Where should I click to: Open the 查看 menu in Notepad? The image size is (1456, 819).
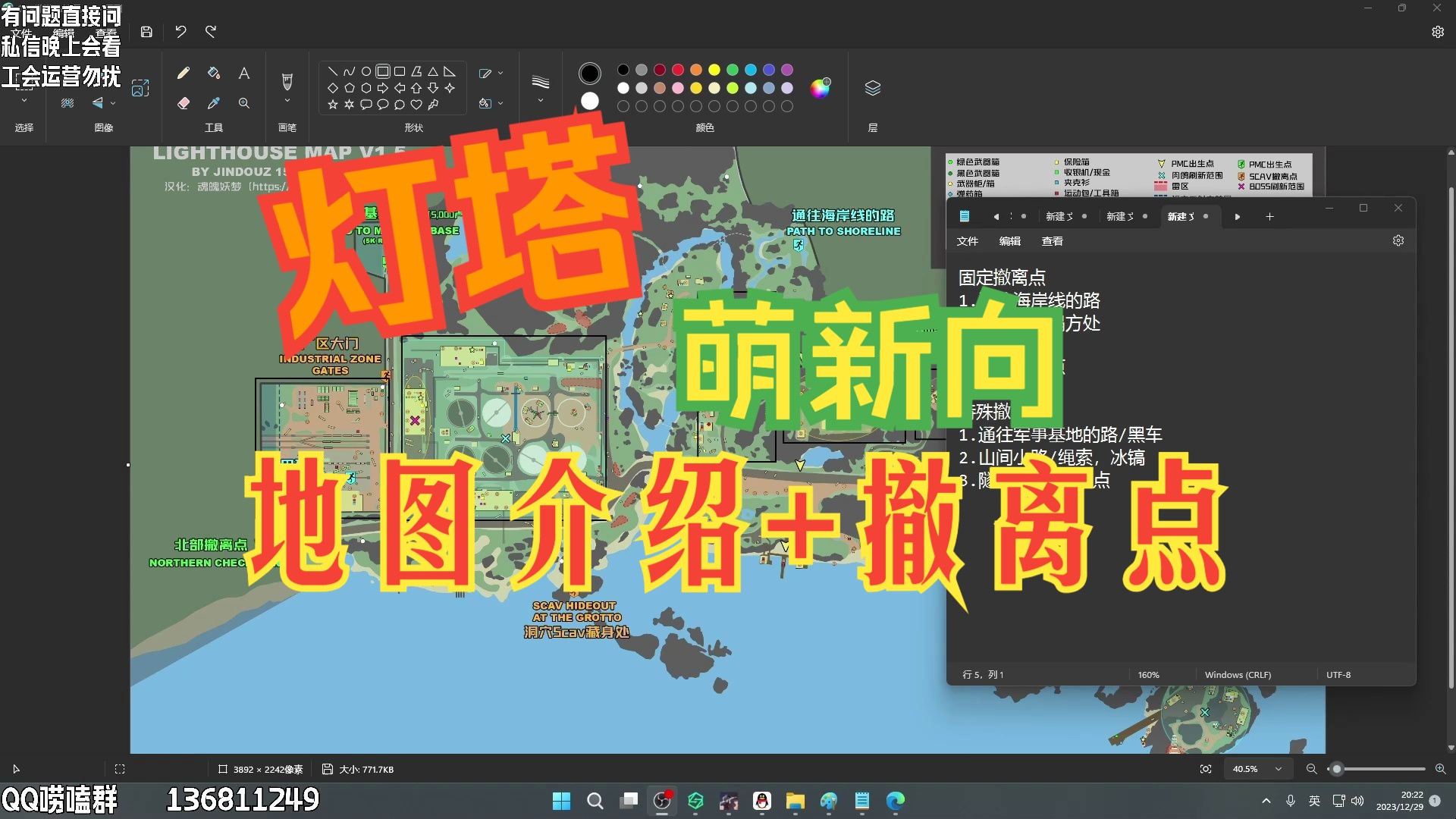pyautogui.click(x=1052, y=241)
